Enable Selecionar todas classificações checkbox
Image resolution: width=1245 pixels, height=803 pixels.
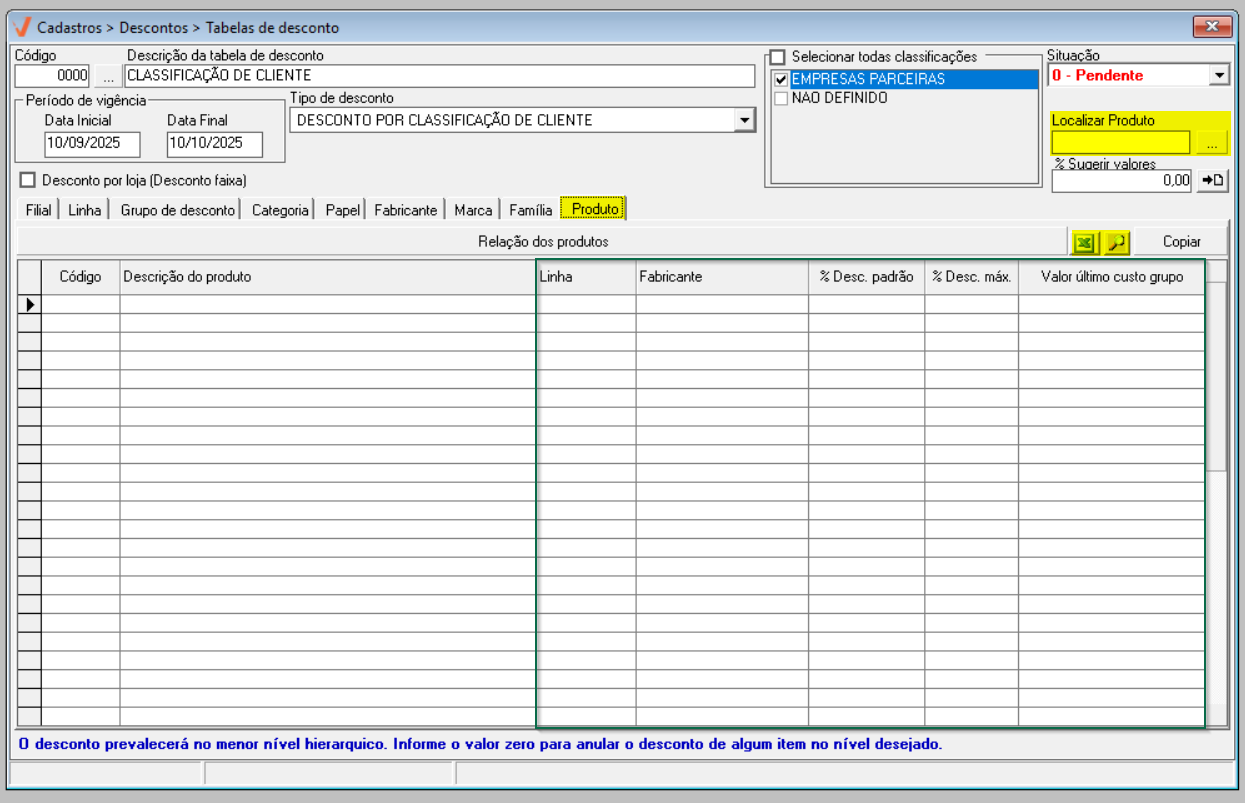point(778,57)
